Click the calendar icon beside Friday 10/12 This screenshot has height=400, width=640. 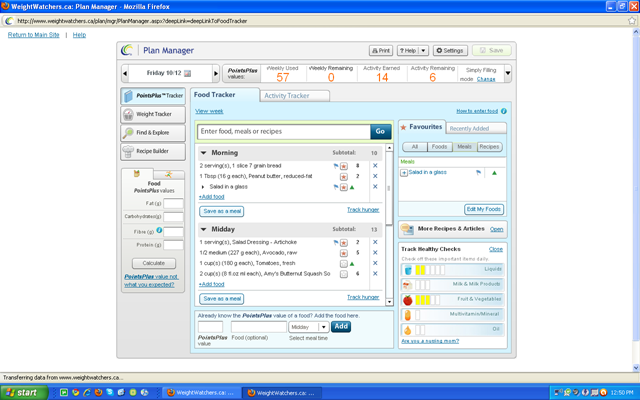(187, 73)
